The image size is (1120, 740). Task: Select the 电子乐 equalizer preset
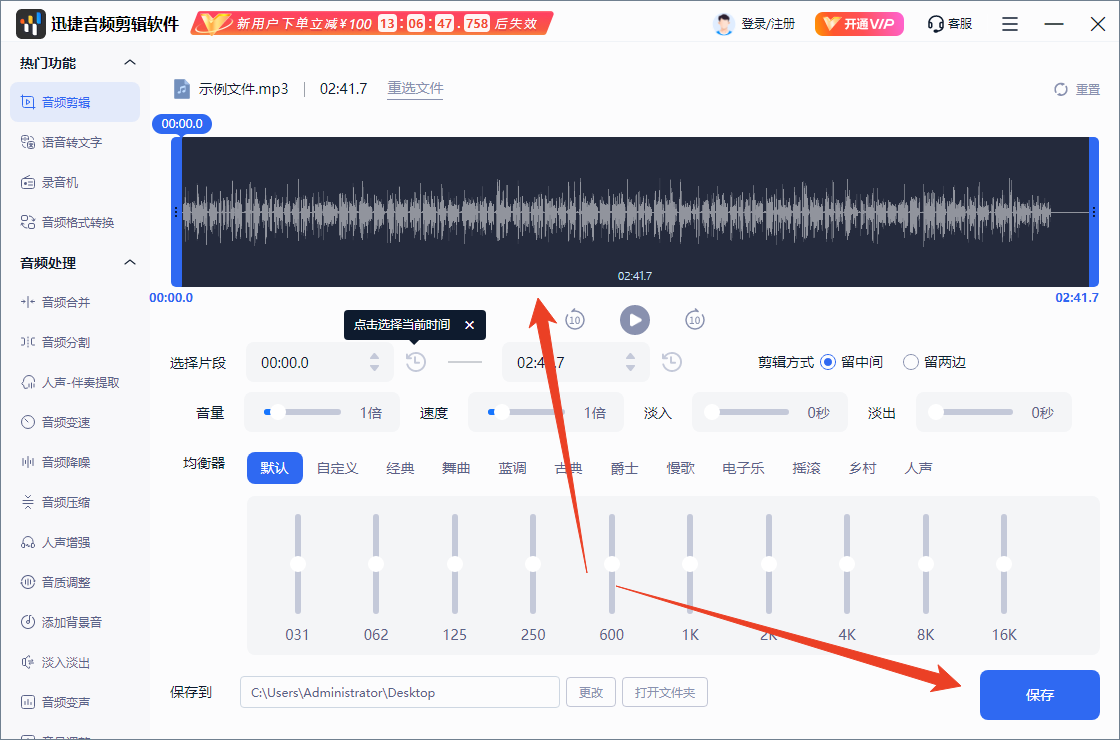click(x=743, y=467)
